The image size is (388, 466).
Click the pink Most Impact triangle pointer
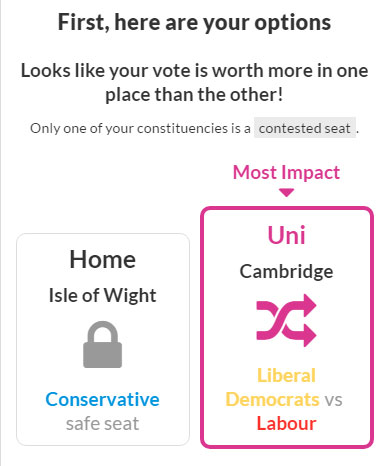pos(286,192)
